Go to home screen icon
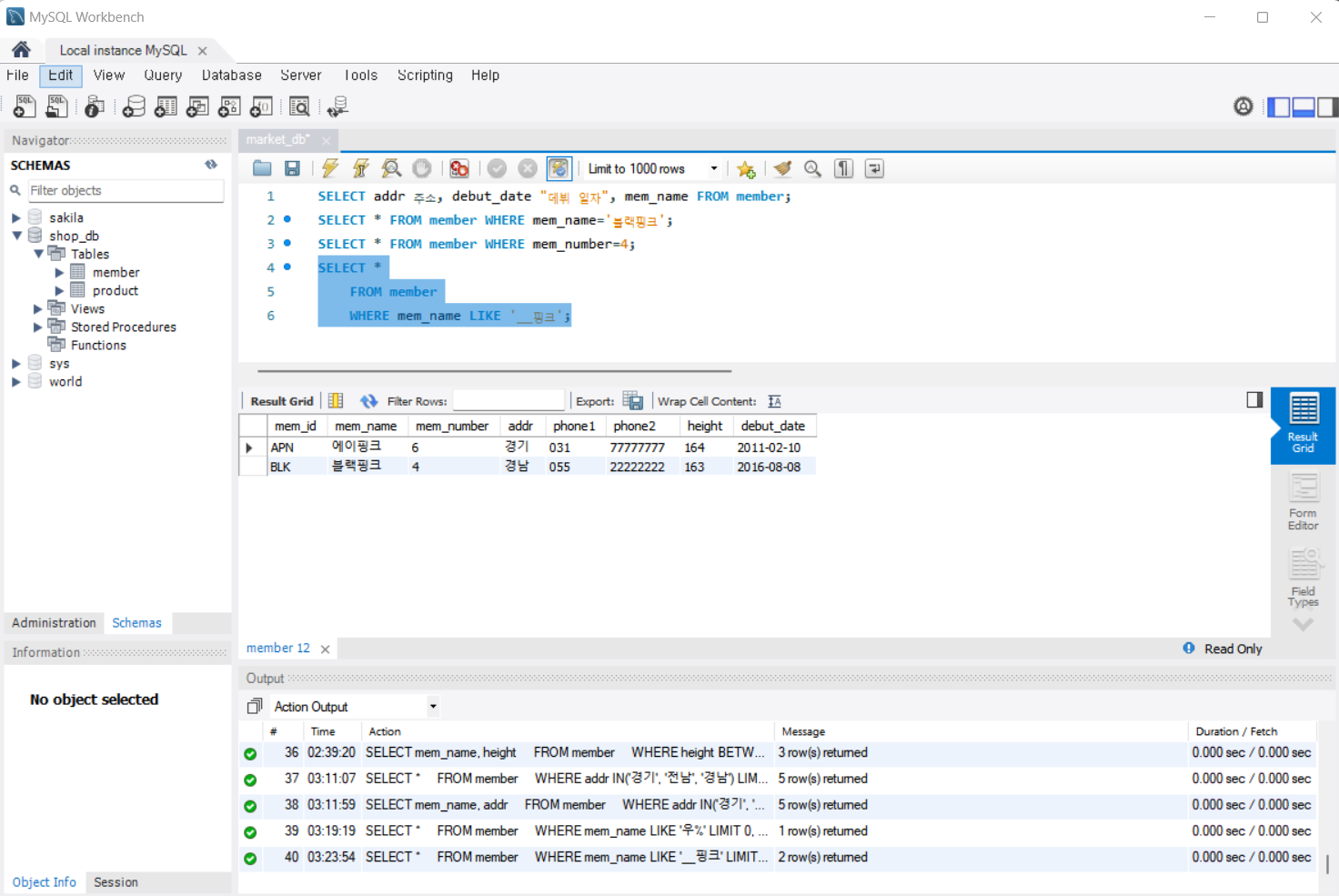1339x896 pixels. click(21, 49)
